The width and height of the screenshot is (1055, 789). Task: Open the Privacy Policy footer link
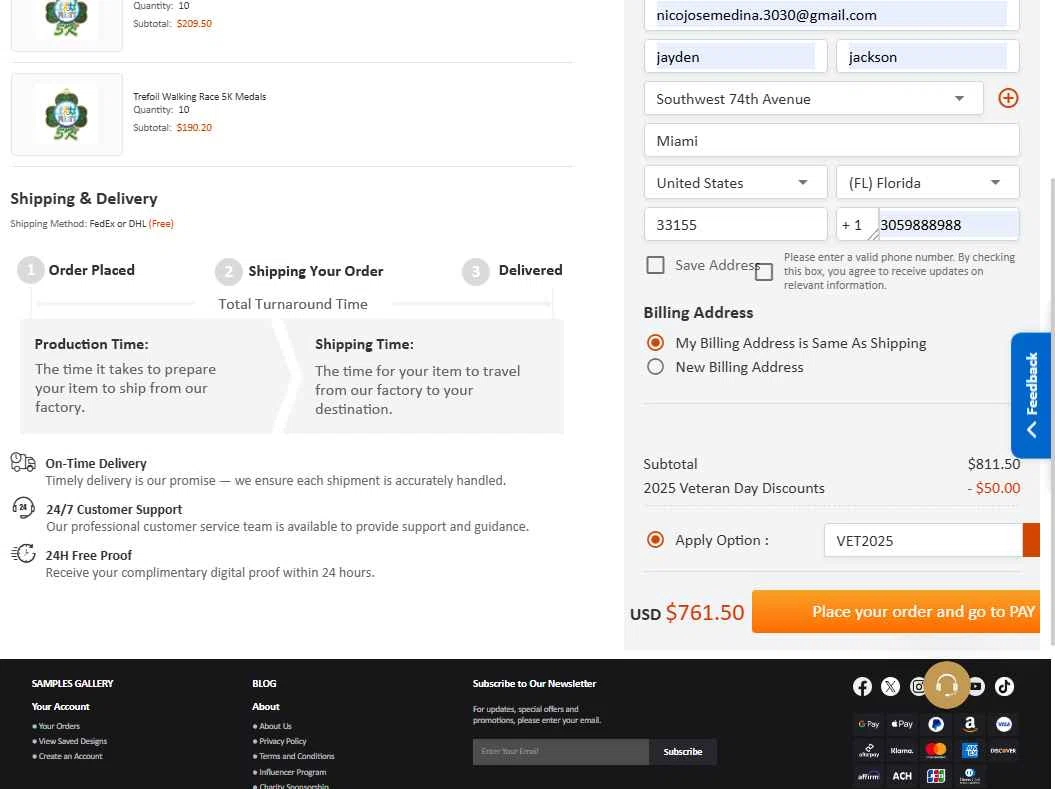(283, 741)
